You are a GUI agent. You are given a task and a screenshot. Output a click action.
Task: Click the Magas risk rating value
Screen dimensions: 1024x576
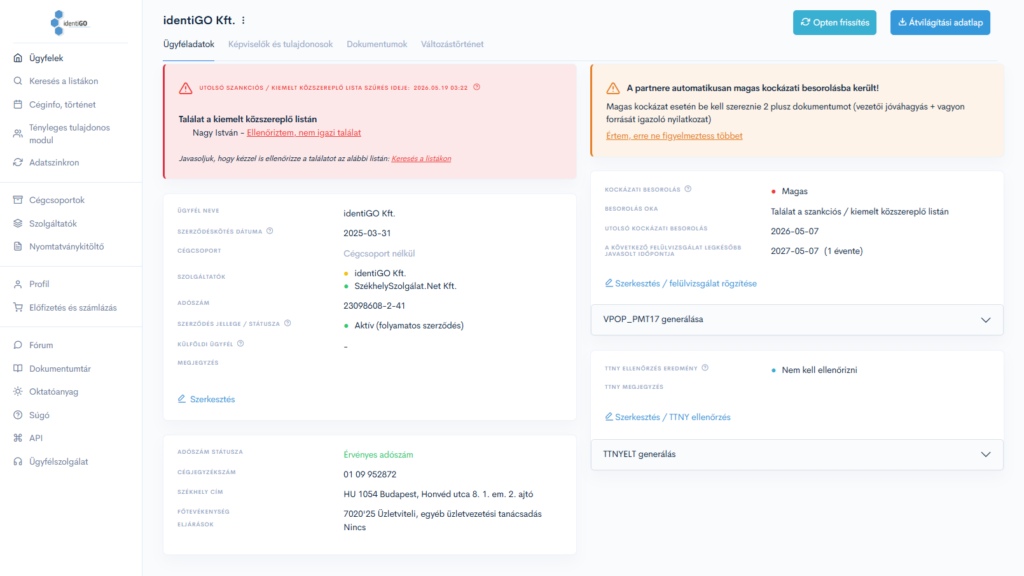coord(794,191)
